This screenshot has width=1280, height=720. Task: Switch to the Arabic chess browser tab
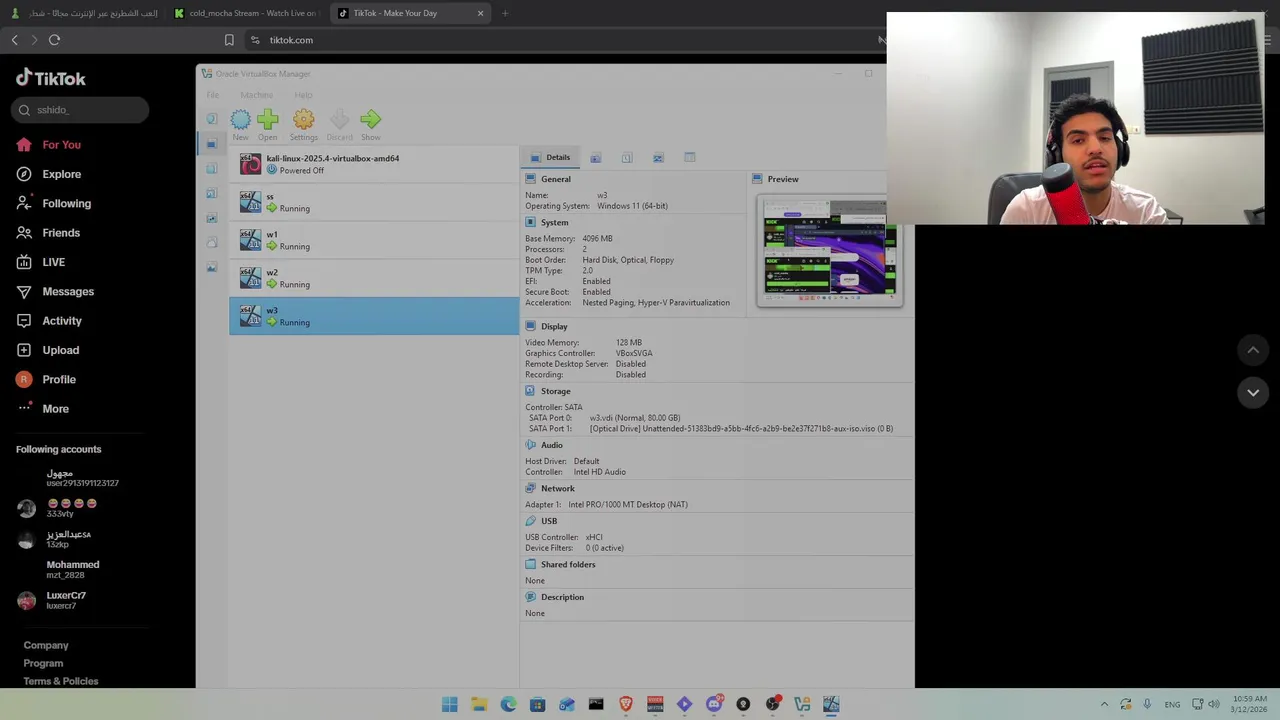click(85, 13)
